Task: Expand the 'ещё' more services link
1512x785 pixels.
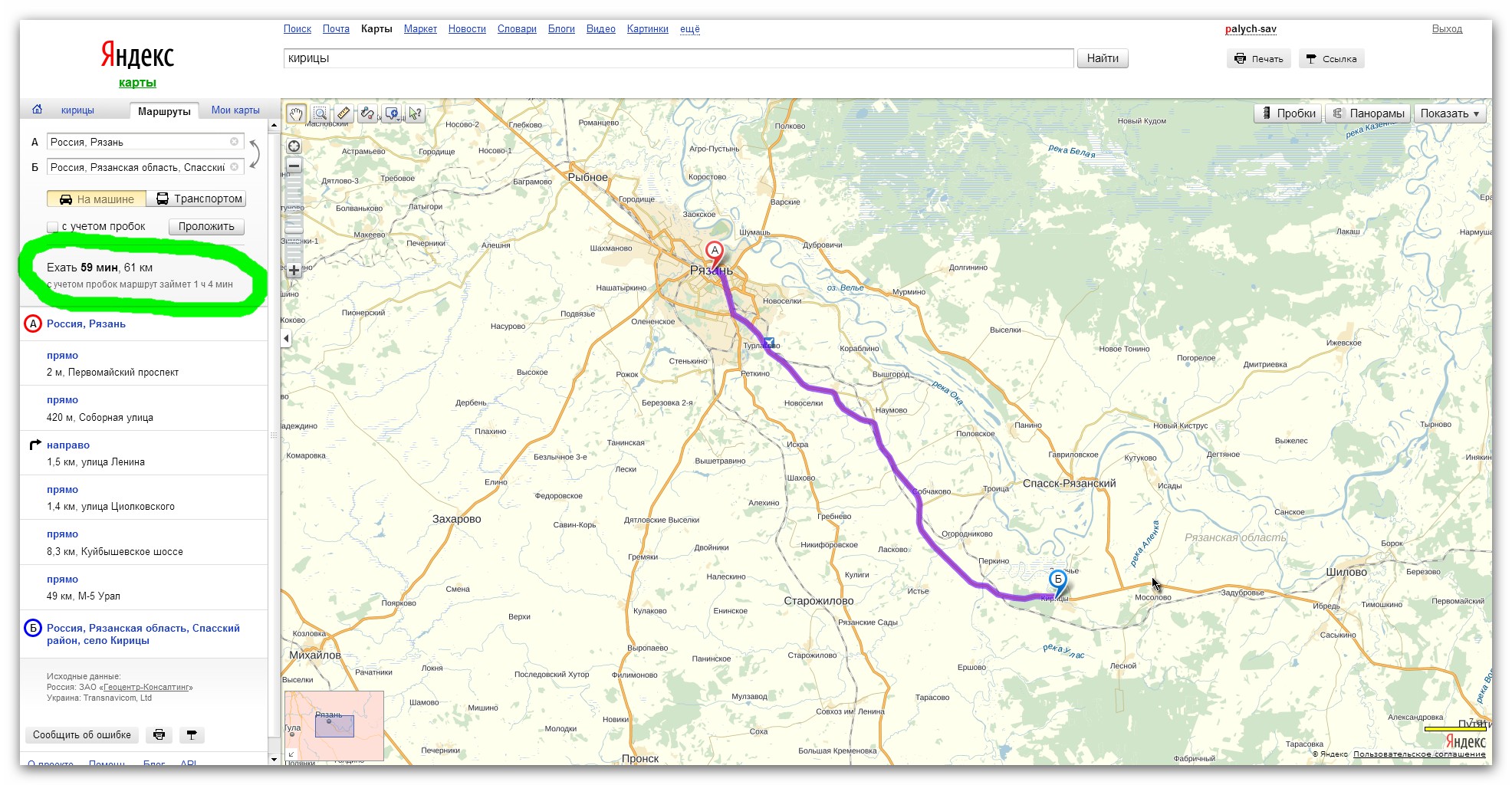Action: (x=690, y=29)
